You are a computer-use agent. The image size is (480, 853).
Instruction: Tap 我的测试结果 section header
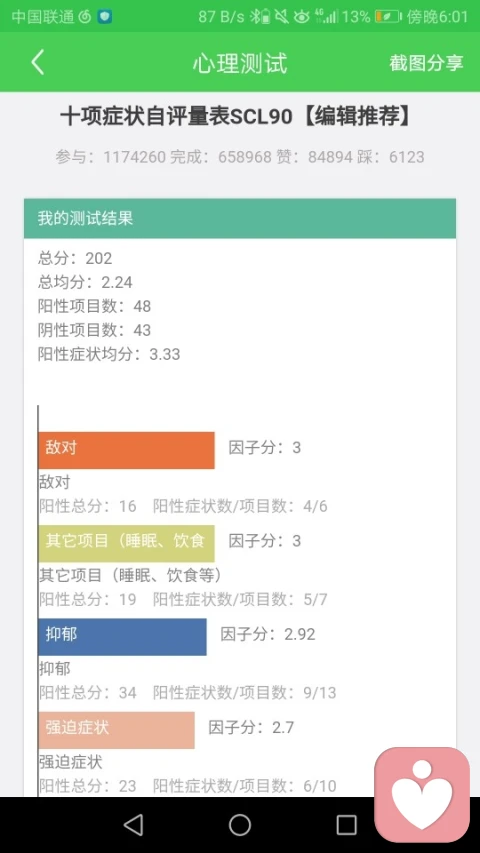240,218
